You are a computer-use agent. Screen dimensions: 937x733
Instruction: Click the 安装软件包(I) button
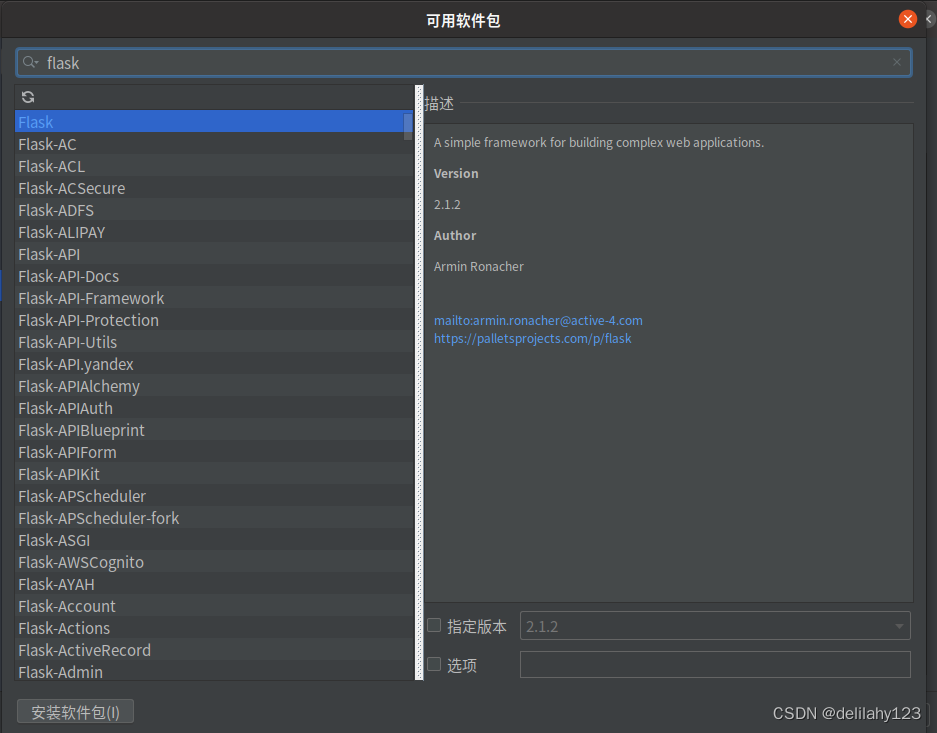(x=75, y=711)
